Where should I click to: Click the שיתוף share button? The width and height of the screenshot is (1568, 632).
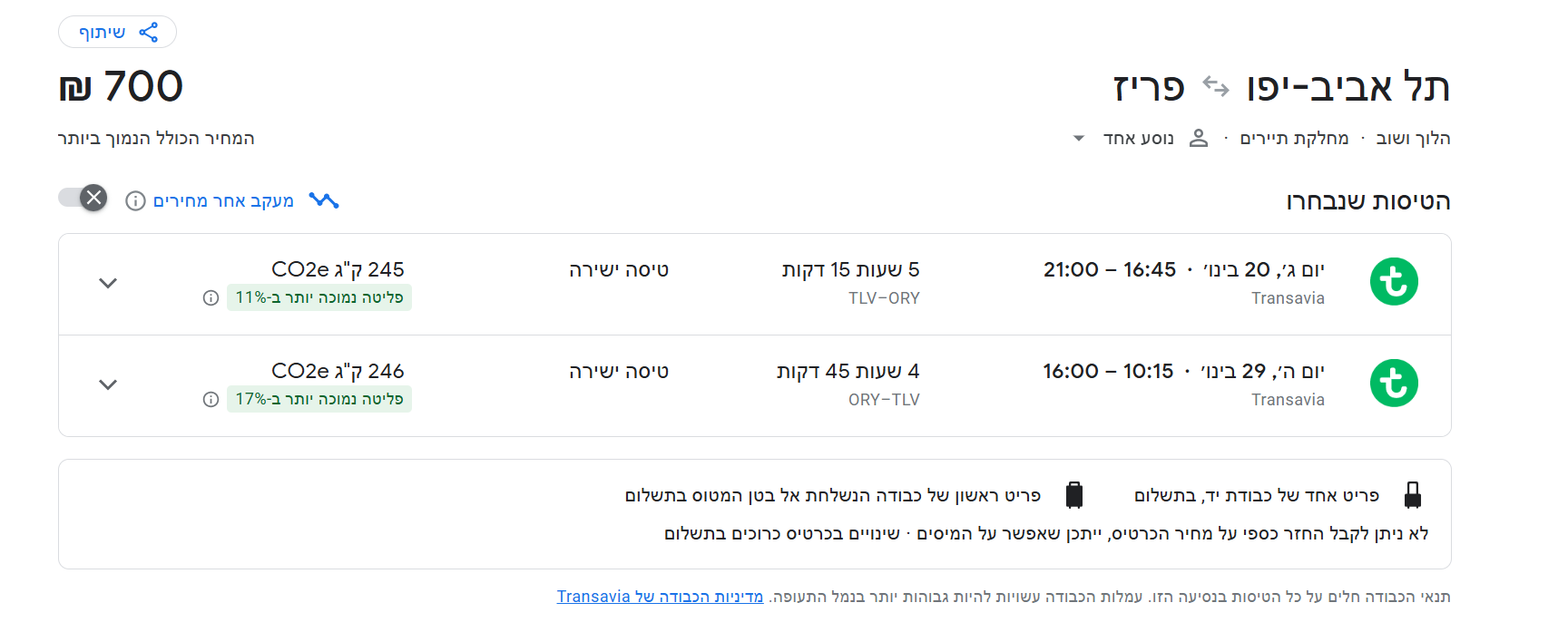(x=118, y=31)
